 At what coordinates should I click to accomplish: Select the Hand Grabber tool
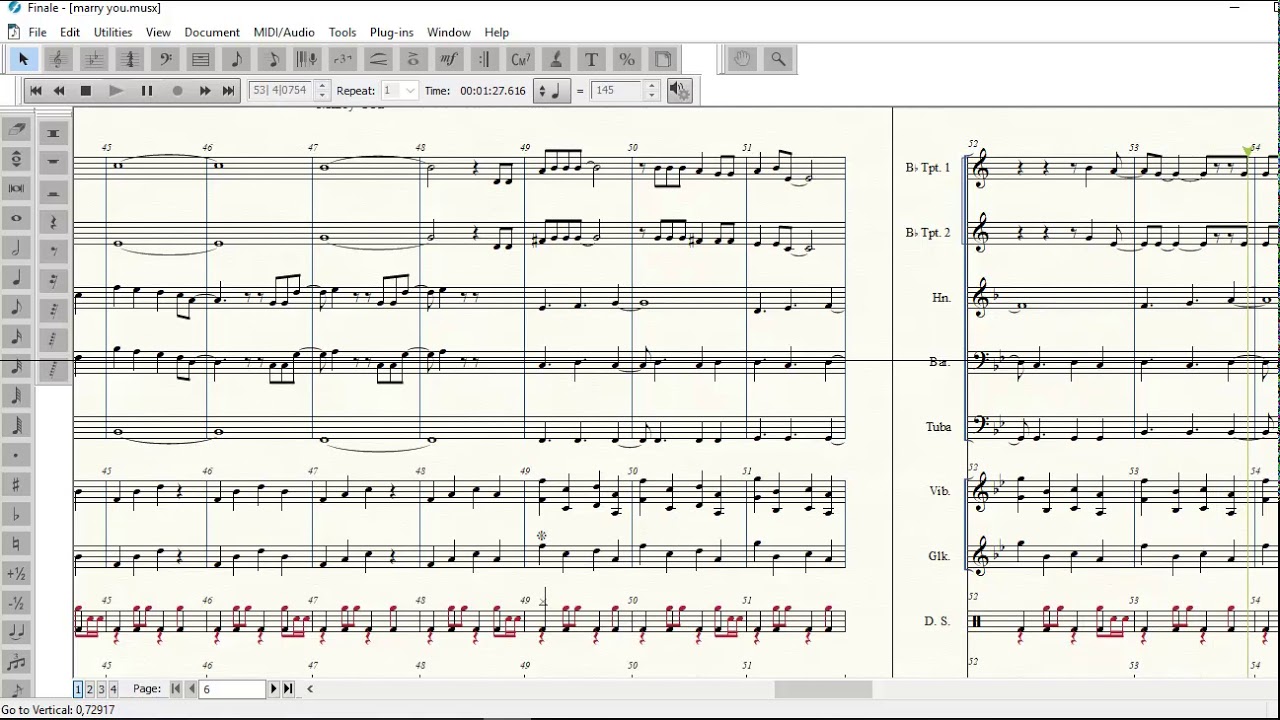(x=742, y=59)
